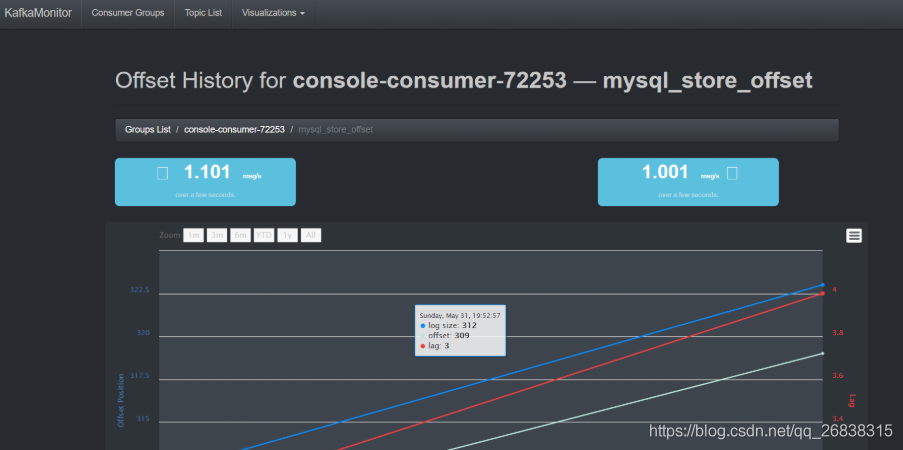Set chart zoom to 6m
Screen dimensions: 903x450
pyautogui.click(x=240, y=235)
